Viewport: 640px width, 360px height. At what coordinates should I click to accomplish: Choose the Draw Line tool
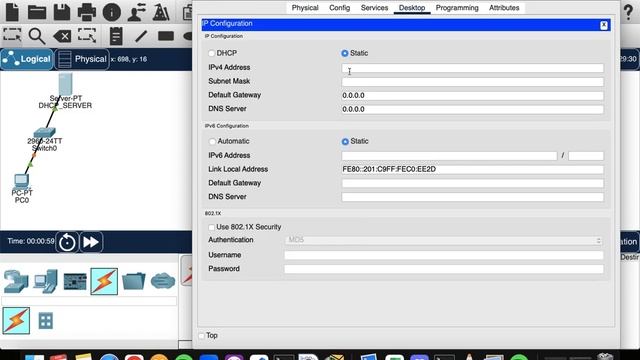pos(141,36)
